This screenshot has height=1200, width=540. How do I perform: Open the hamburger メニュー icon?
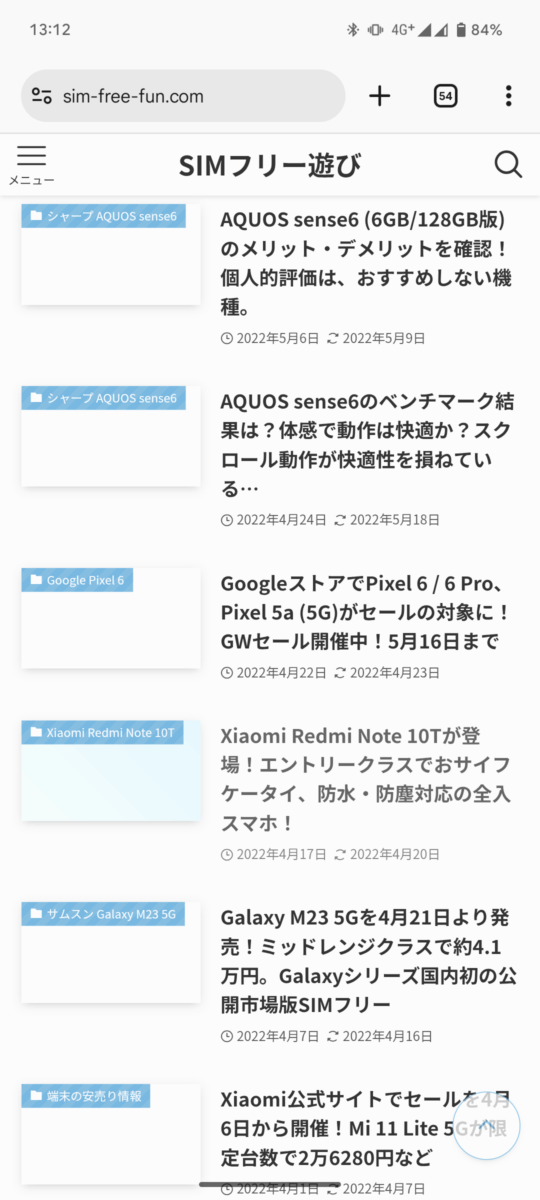(31, 165)
